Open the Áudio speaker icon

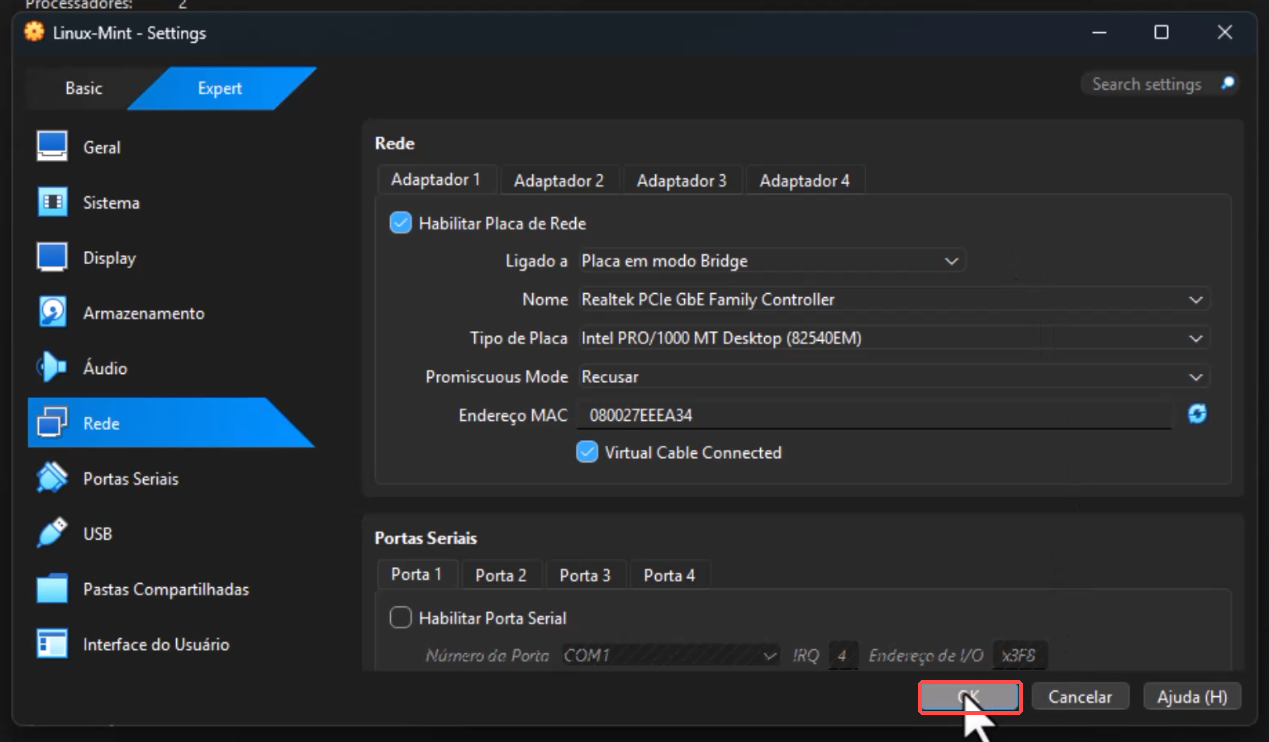click(52, 368)
